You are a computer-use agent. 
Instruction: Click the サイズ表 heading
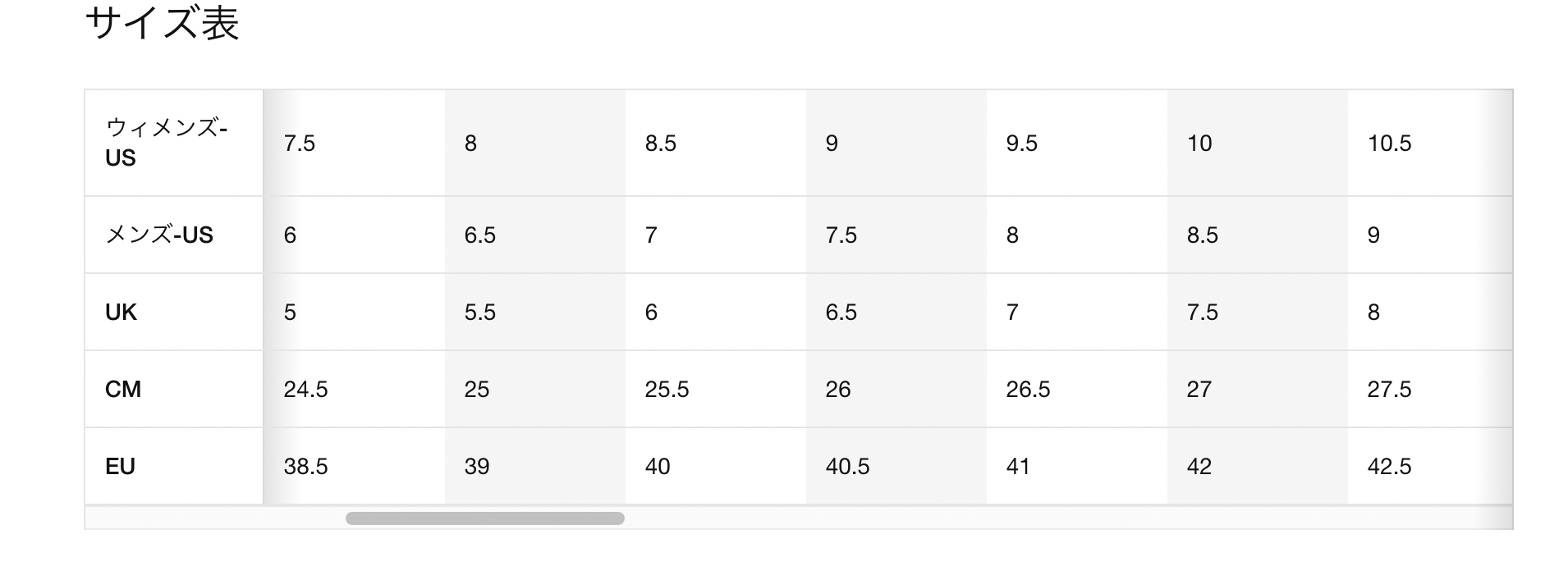point(162,23)
